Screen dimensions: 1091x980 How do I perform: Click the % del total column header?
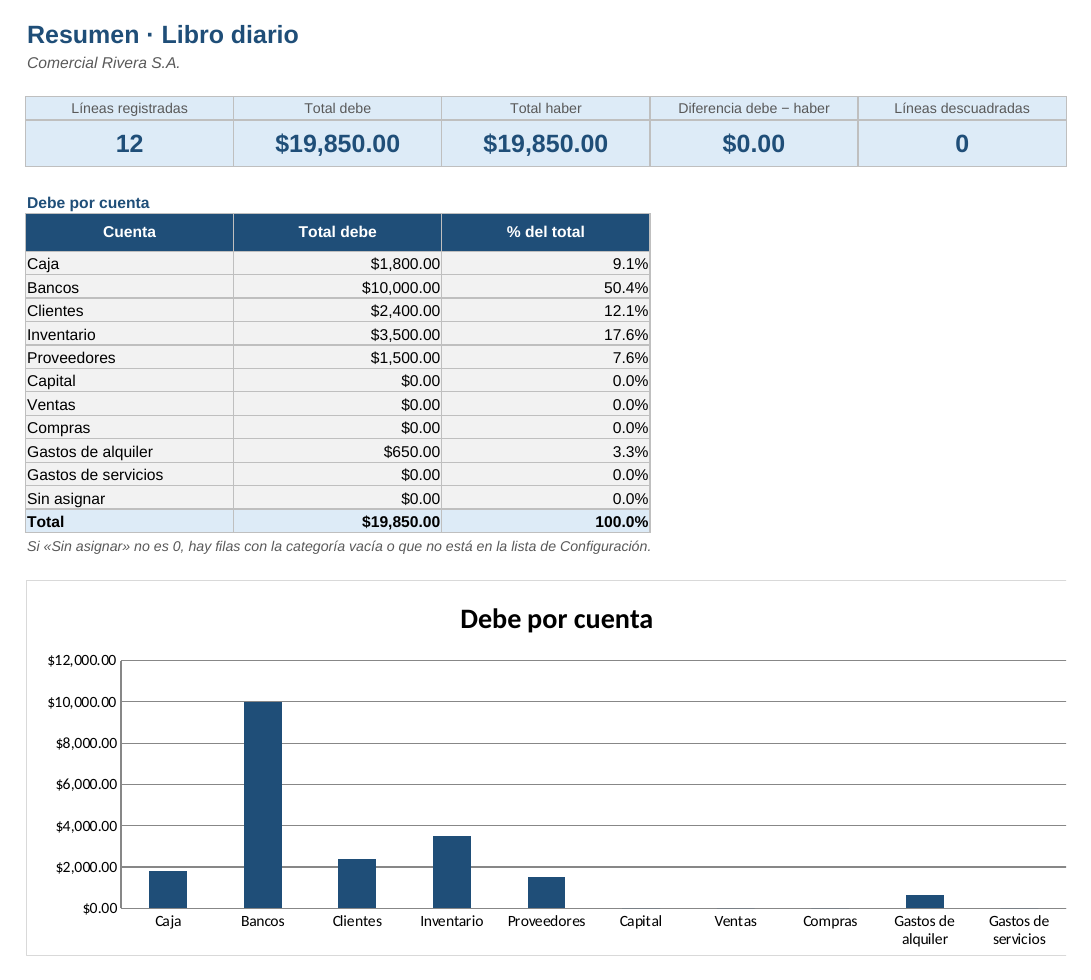tap(546, 232)
